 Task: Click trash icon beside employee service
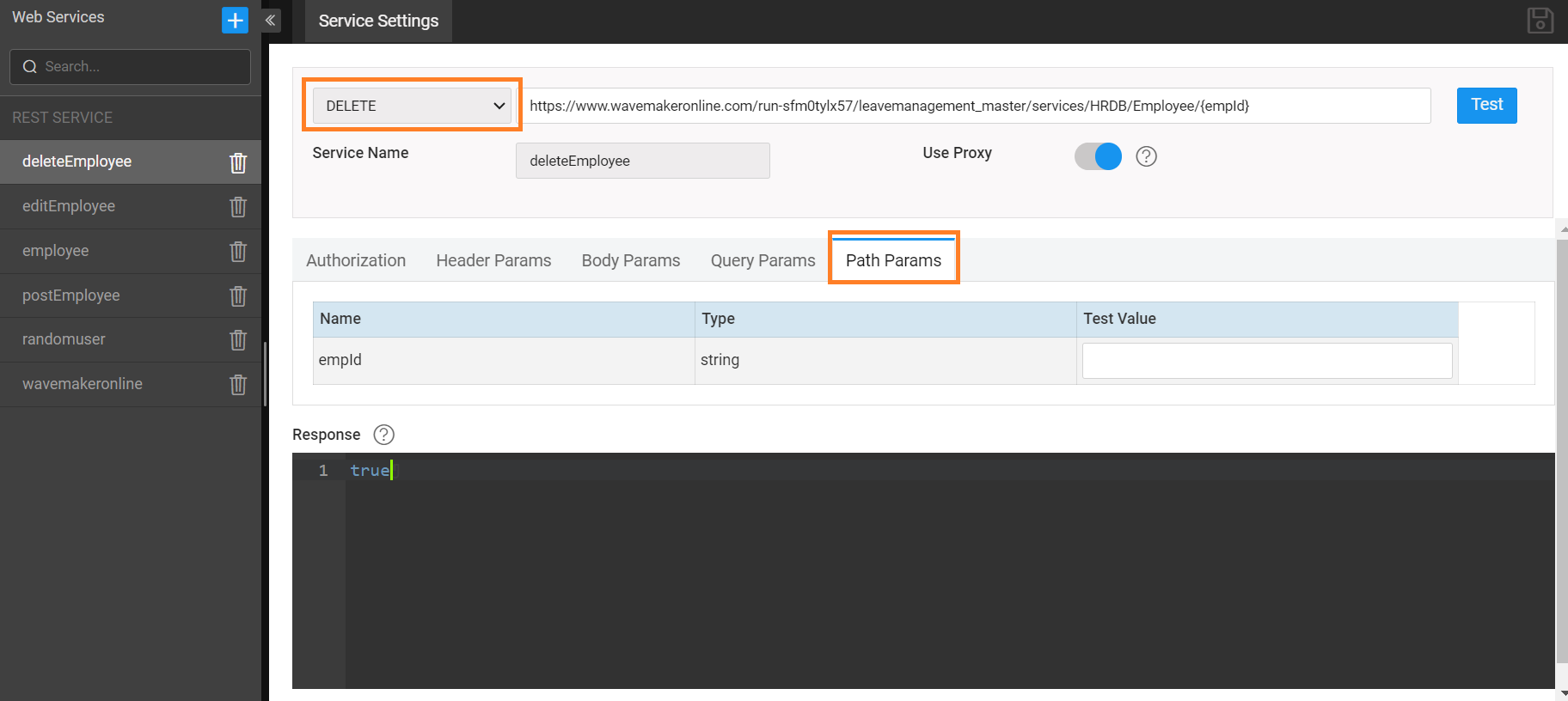pyautogui.click(x=238, y=252)
